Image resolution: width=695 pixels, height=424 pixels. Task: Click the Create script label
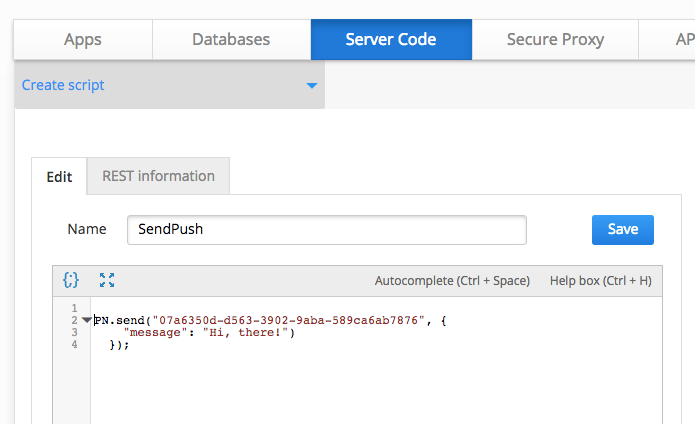[63, 86]
